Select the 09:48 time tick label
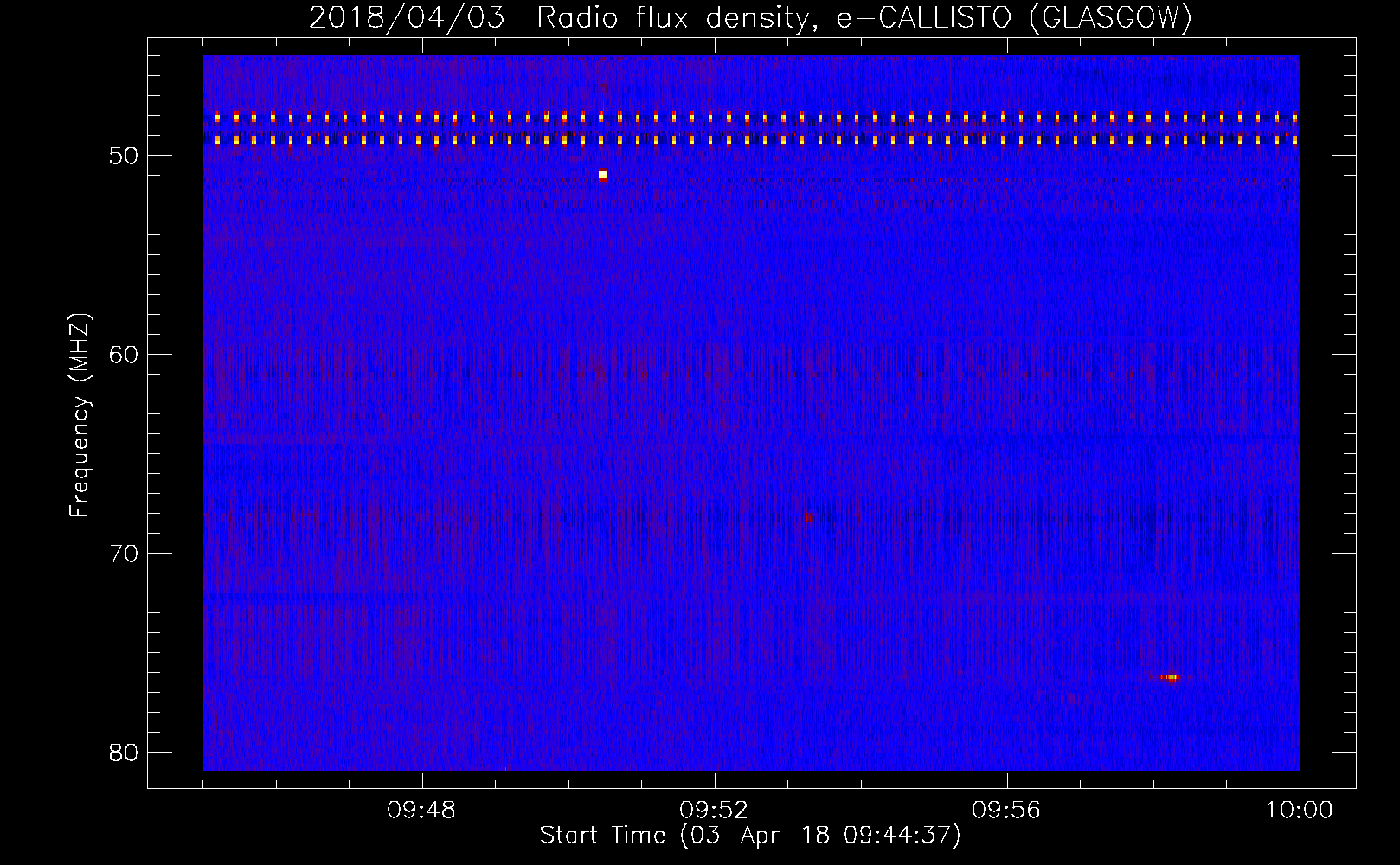1400x865 pixels. (x=421, y=811)
